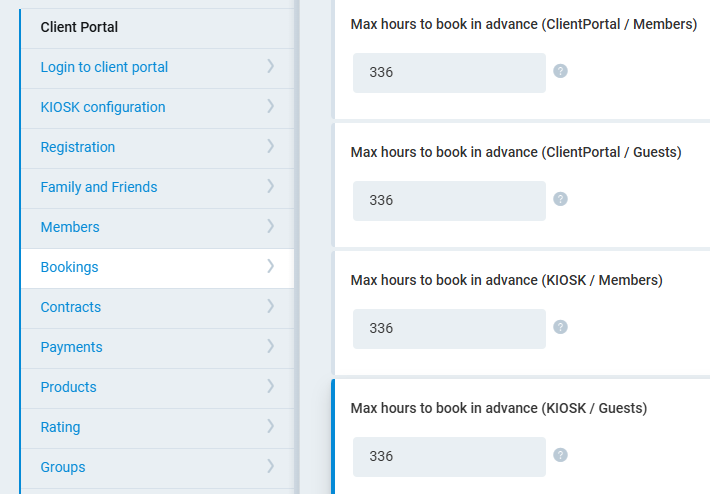Edit ClientPortal Guests max hours field
This screenshot has height=494, width=710.
[449, 201]
